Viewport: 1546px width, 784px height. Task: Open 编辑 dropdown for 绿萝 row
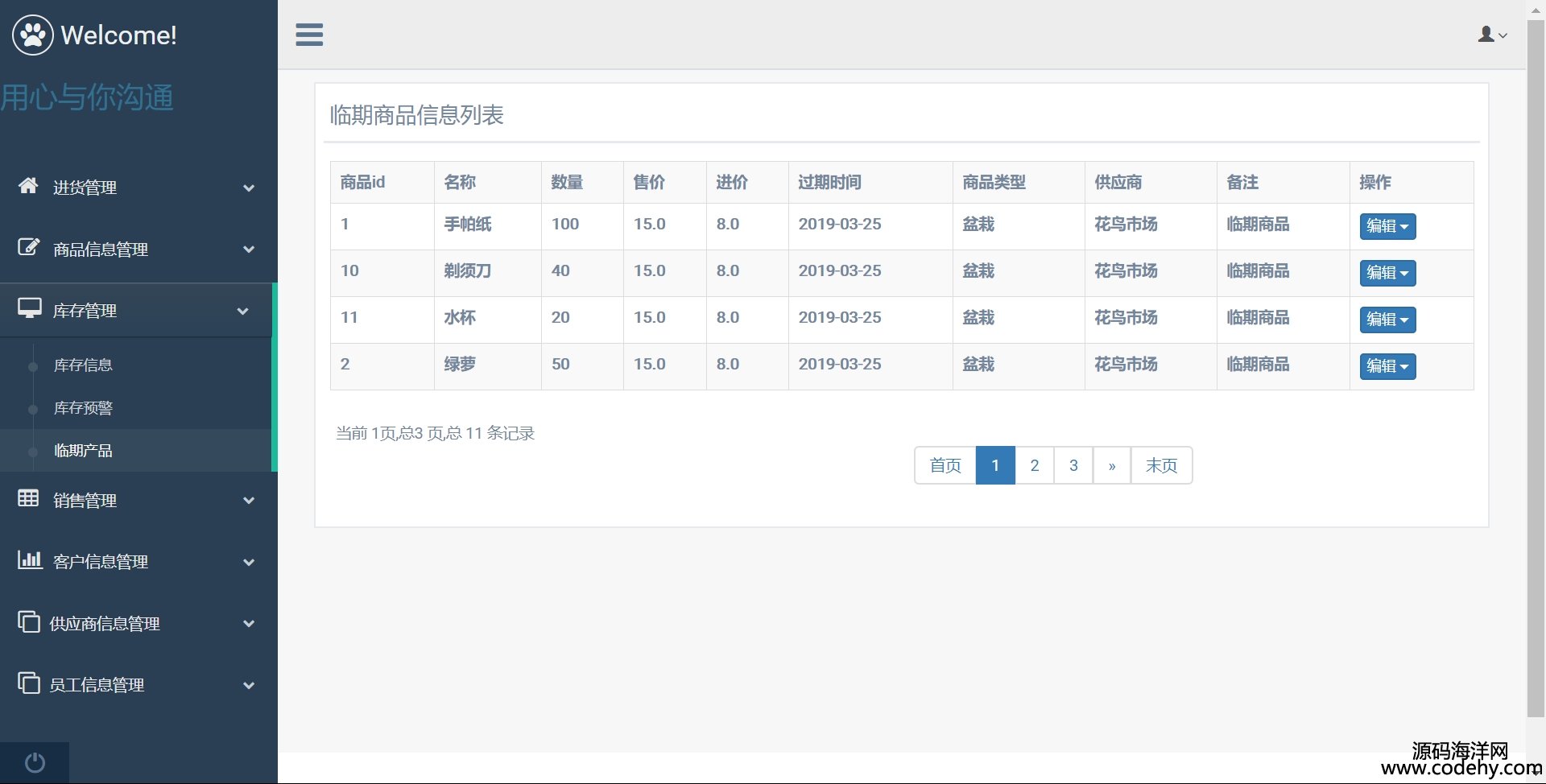click(1387, 366)
